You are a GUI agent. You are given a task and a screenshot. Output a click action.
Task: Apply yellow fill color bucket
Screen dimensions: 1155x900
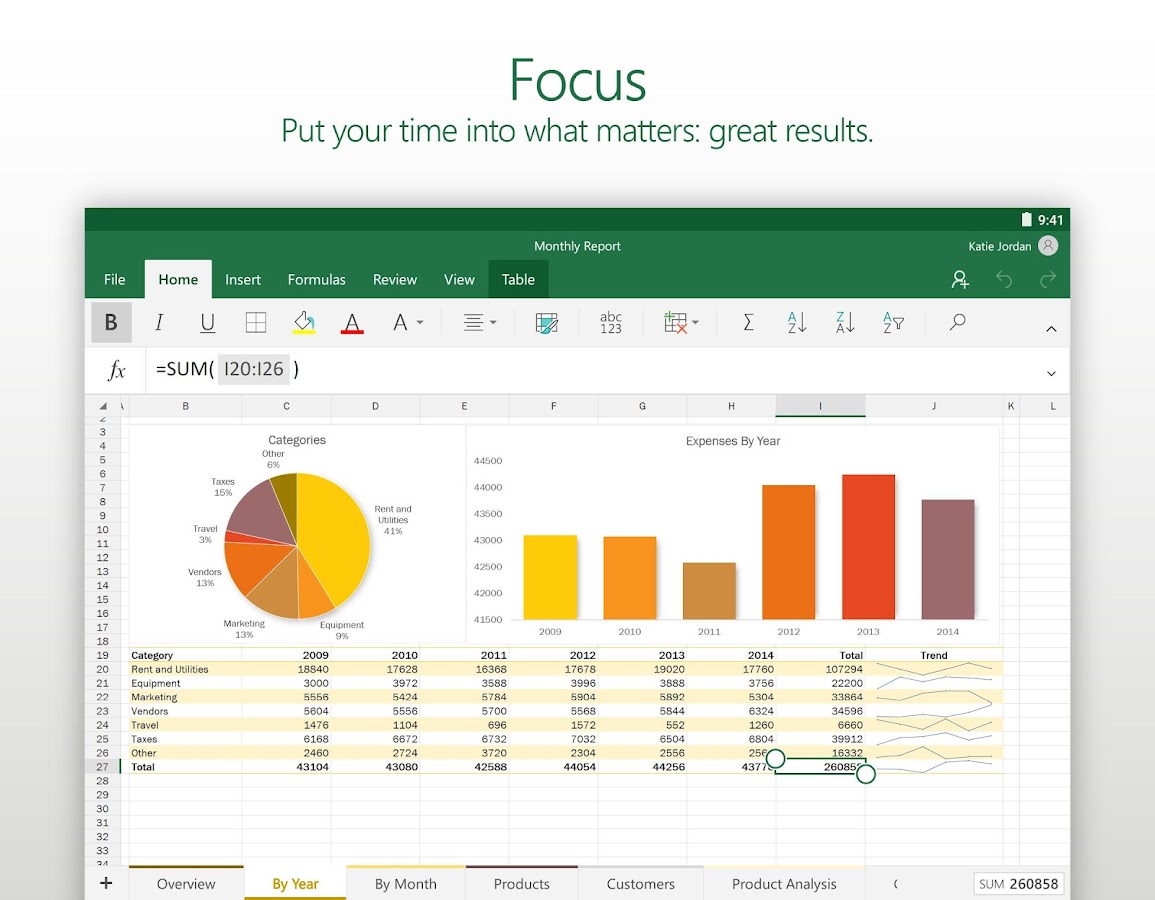click(304, 323)
